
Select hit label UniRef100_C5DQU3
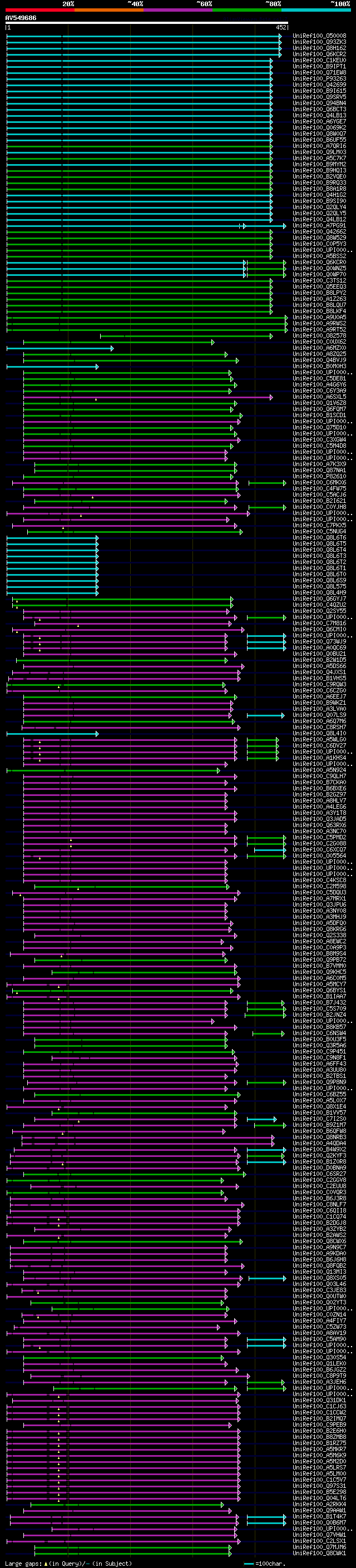point(319,892)
